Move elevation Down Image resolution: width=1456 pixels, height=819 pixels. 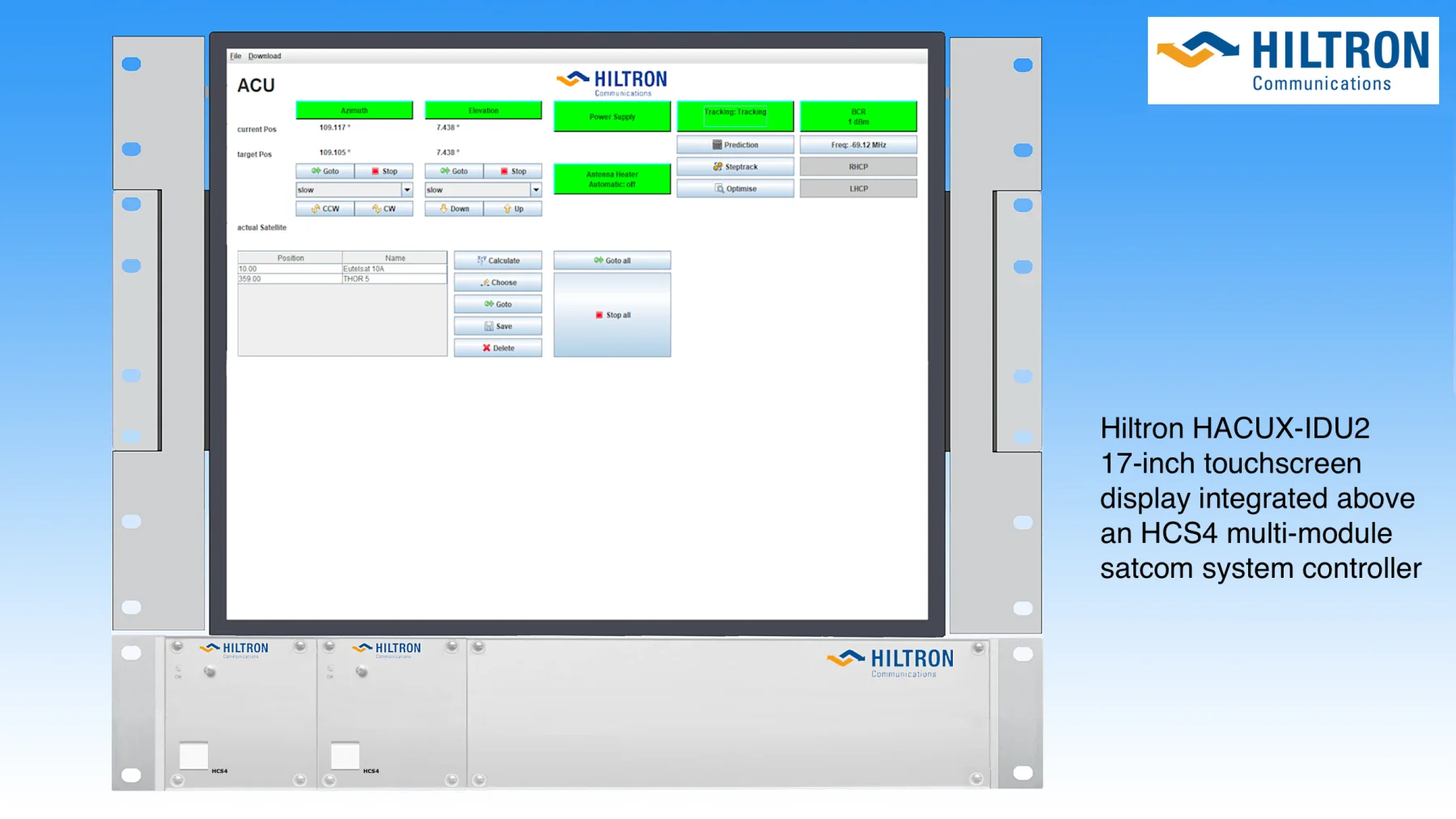[x=454, y=209]
